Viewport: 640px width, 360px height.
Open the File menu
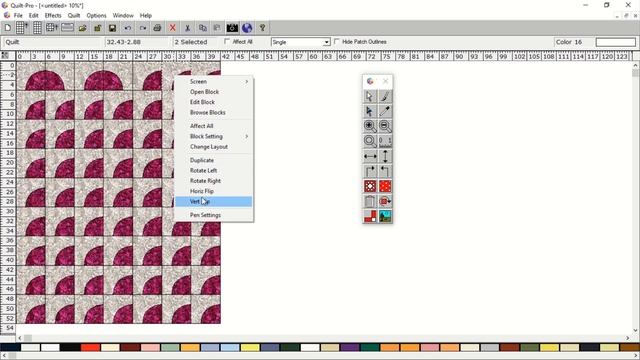(18, 16)
